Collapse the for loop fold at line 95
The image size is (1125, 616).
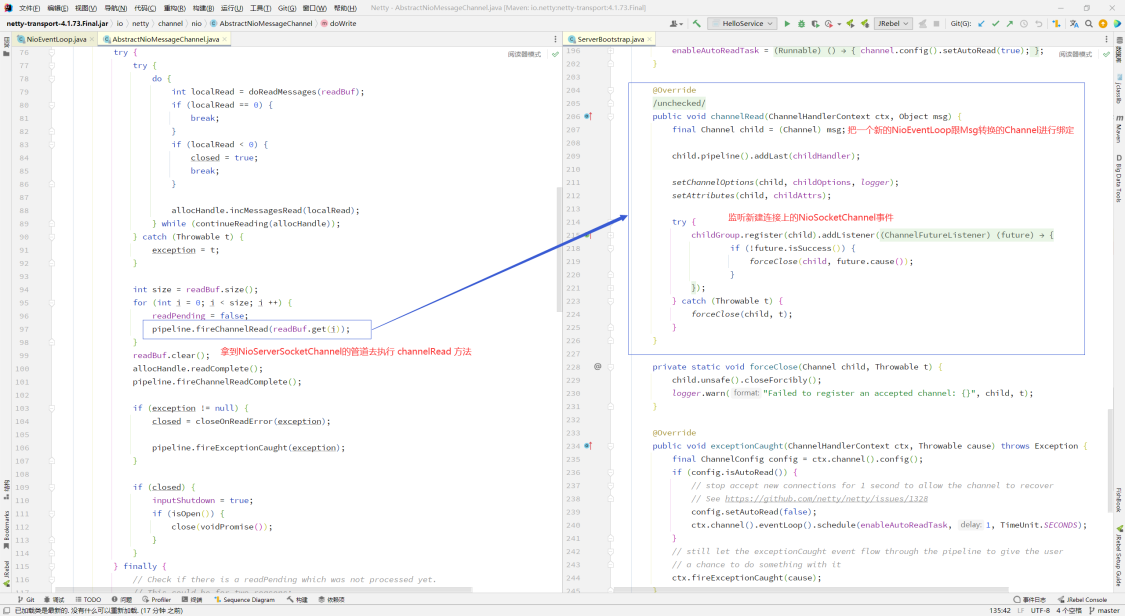click(52, 303)
